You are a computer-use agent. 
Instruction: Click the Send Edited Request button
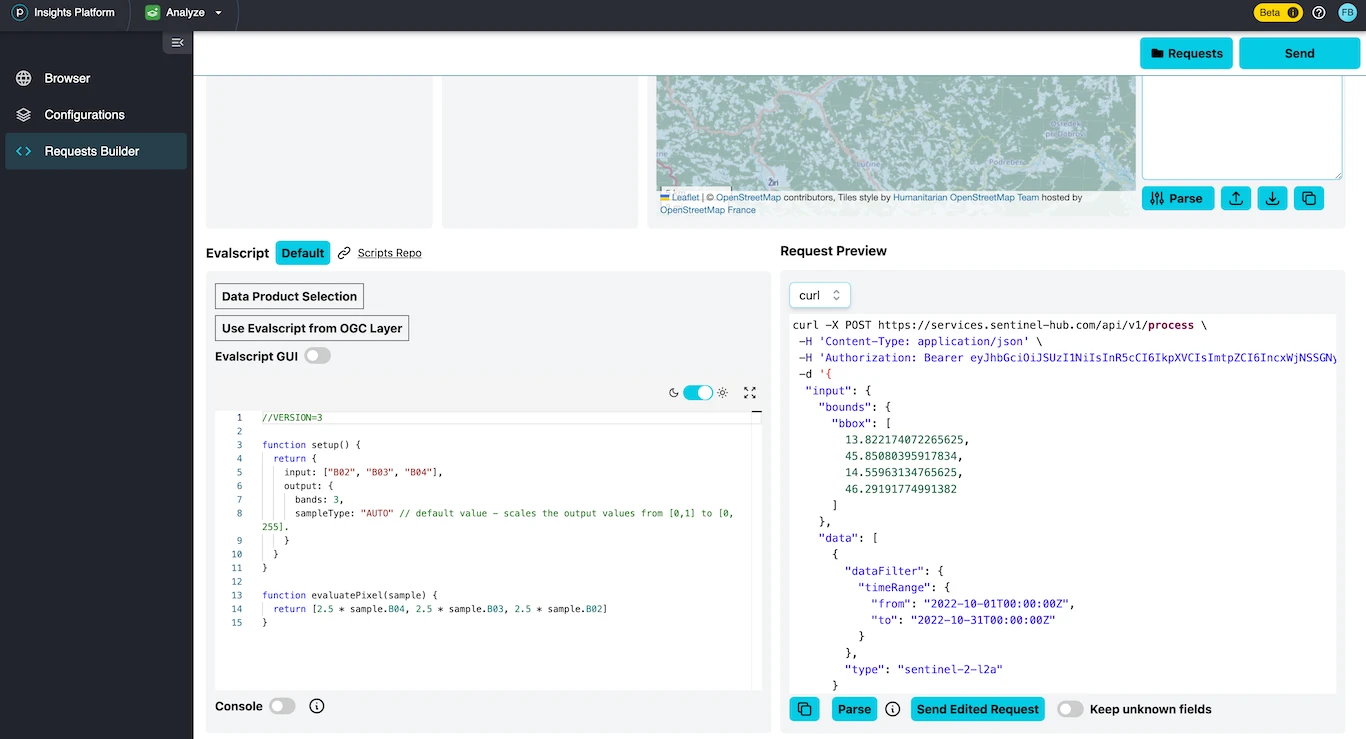pyautogui.click(x=977, y=709)
